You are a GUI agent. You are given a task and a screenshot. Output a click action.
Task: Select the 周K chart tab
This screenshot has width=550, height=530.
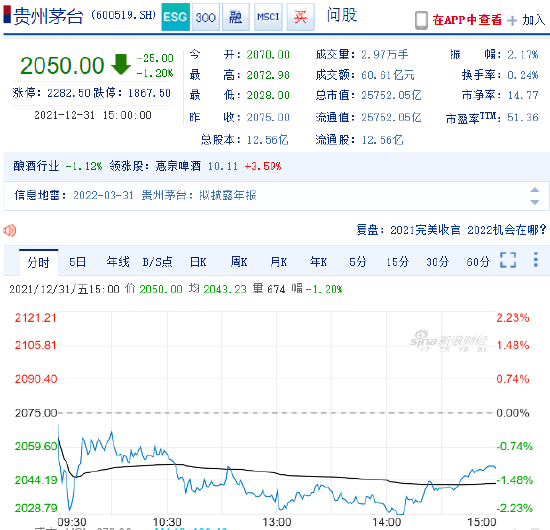[239, 262]
